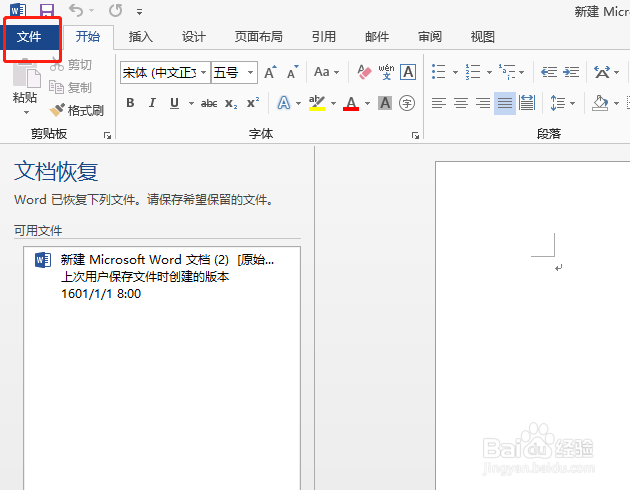The width and height of the screenshot is (630, 490).
Task: Decrease font size with shrink font icon
Action: pos(292,72)
